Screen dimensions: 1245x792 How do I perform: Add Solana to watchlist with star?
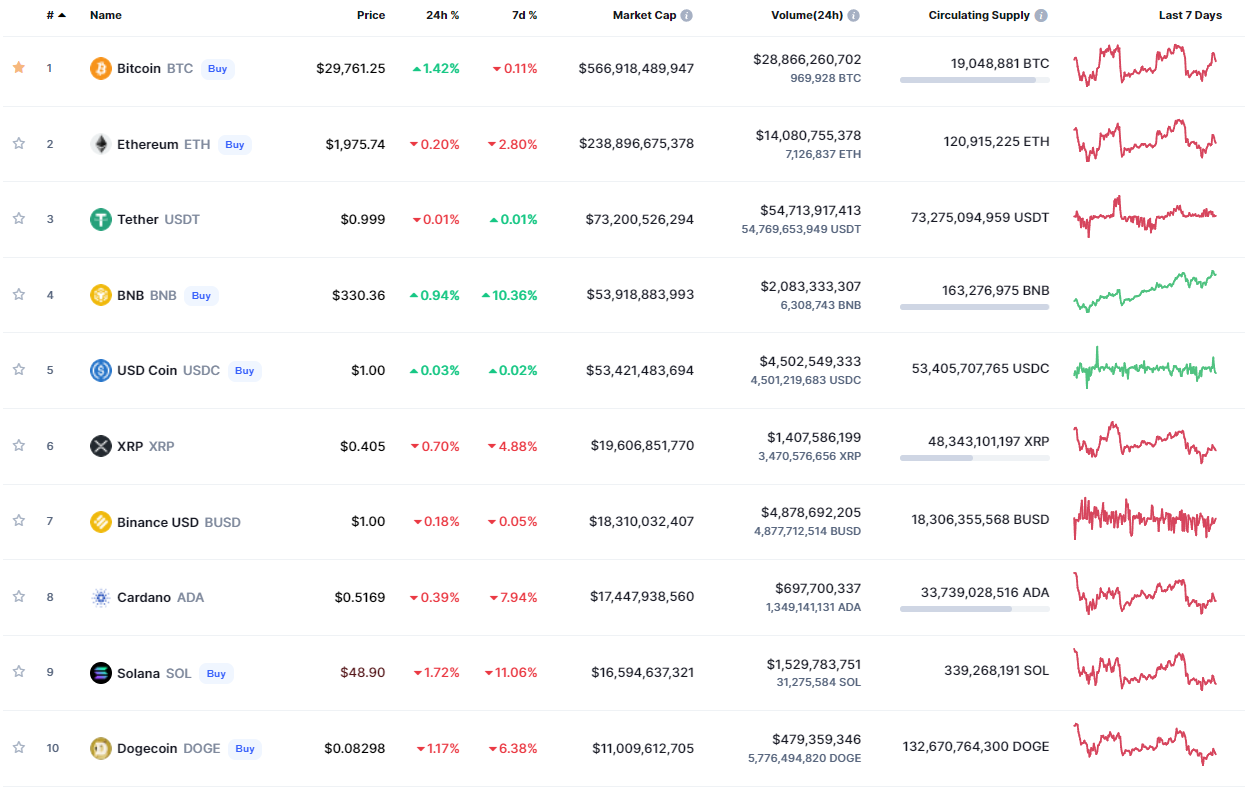point(18,671)
